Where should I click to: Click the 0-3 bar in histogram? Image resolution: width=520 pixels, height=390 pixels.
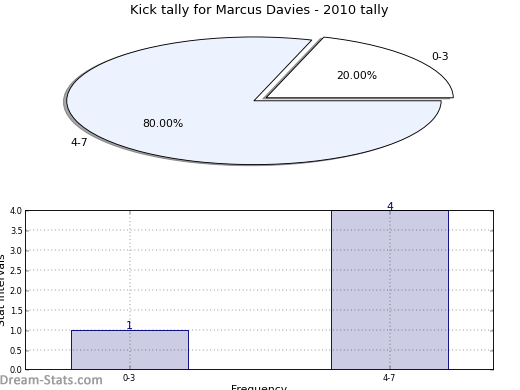(x=130, y=350)
